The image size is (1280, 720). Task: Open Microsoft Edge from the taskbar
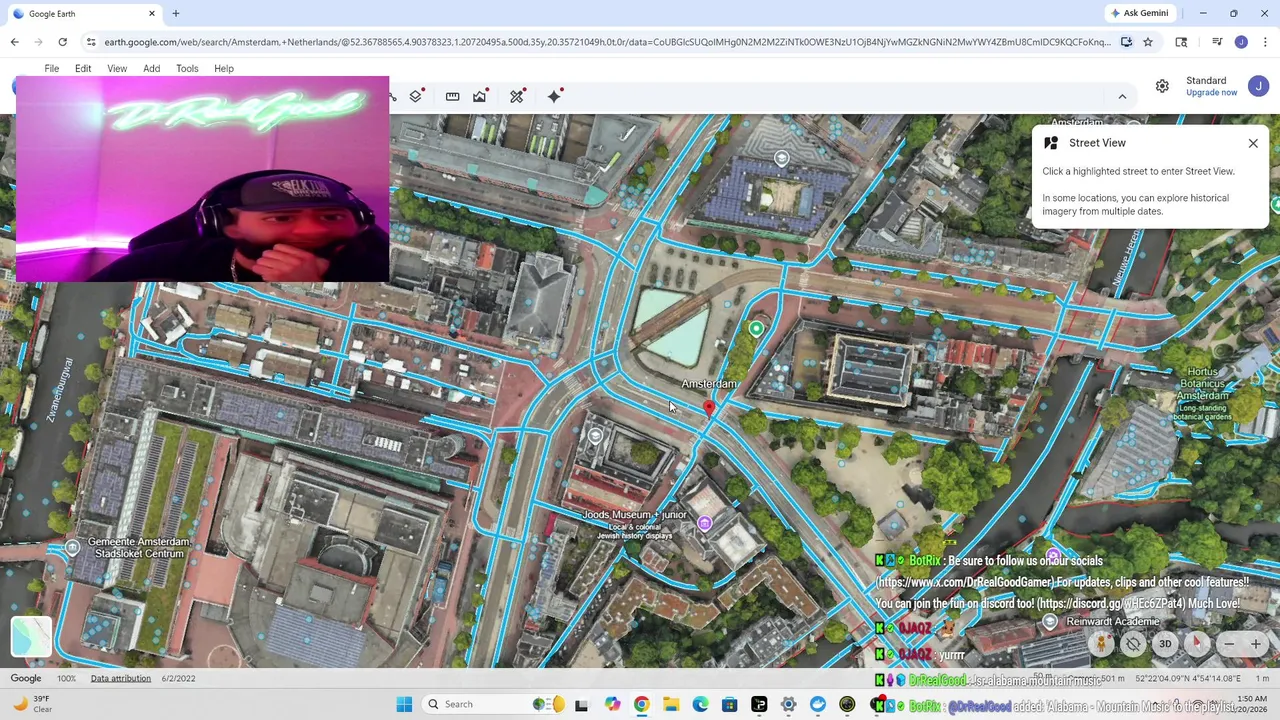700,704
